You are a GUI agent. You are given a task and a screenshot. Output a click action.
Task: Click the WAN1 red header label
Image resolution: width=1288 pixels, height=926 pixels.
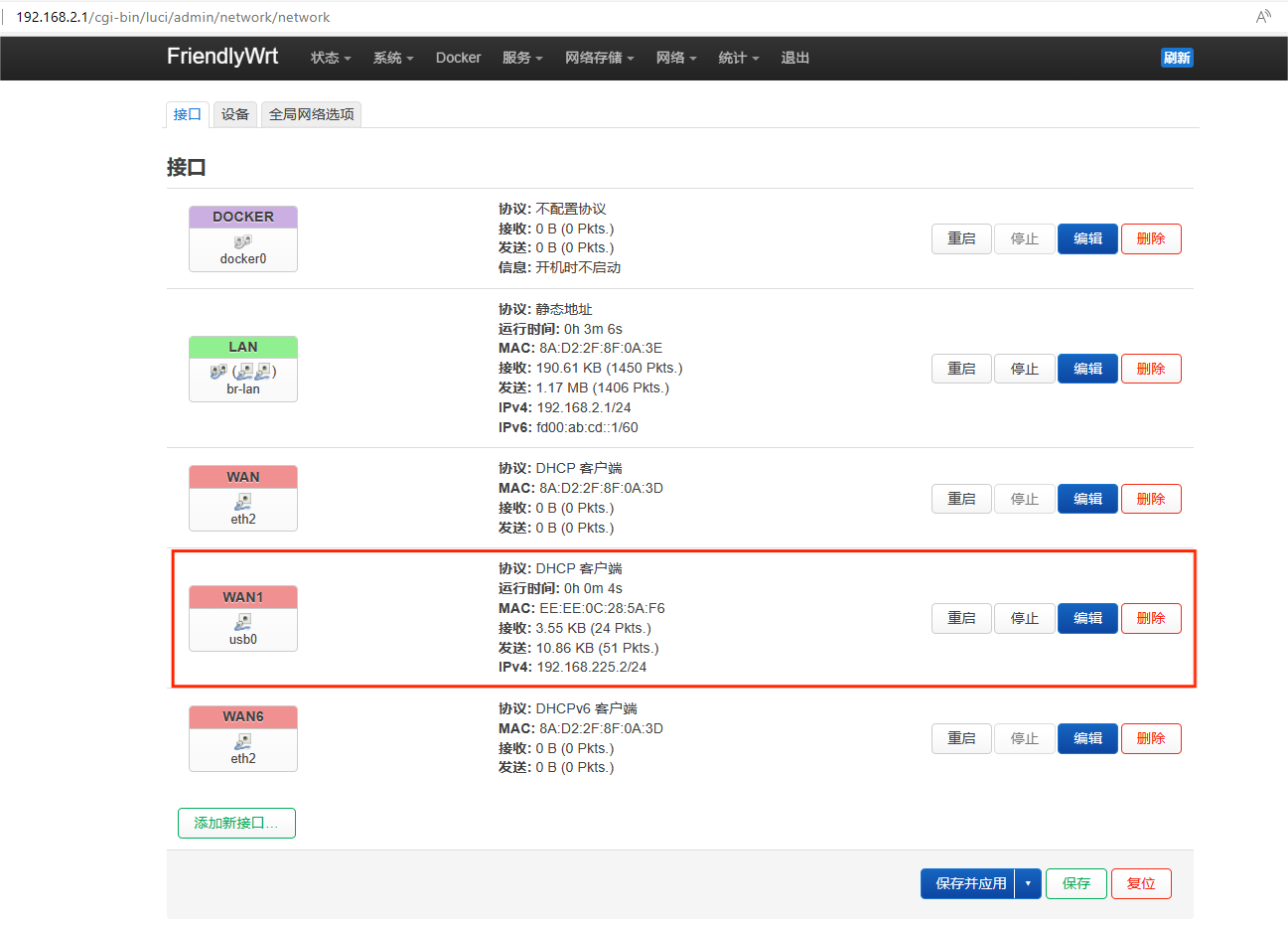243,597
